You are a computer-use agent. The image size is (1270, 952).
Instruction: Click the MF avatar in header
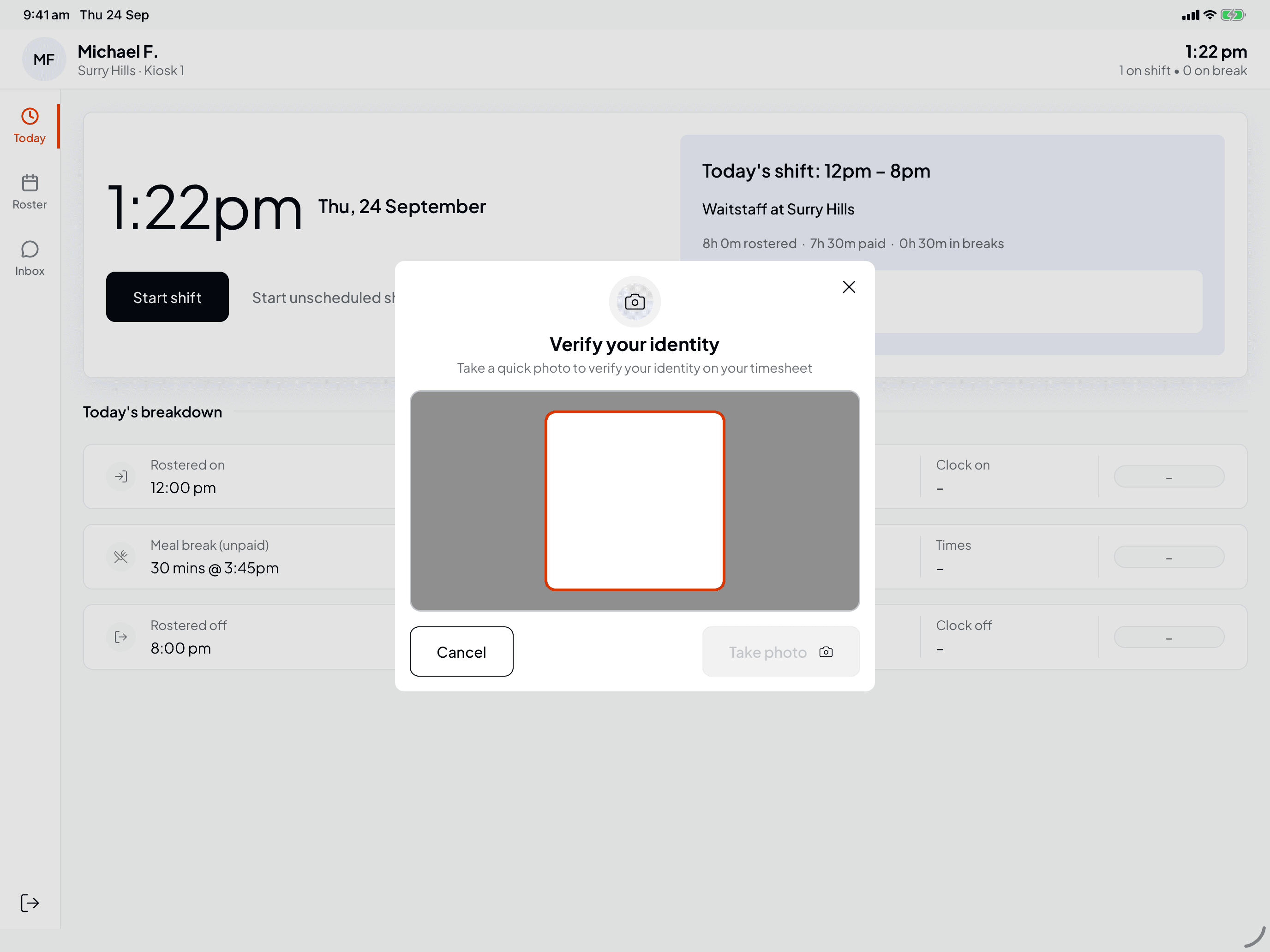tap(44, 59)
